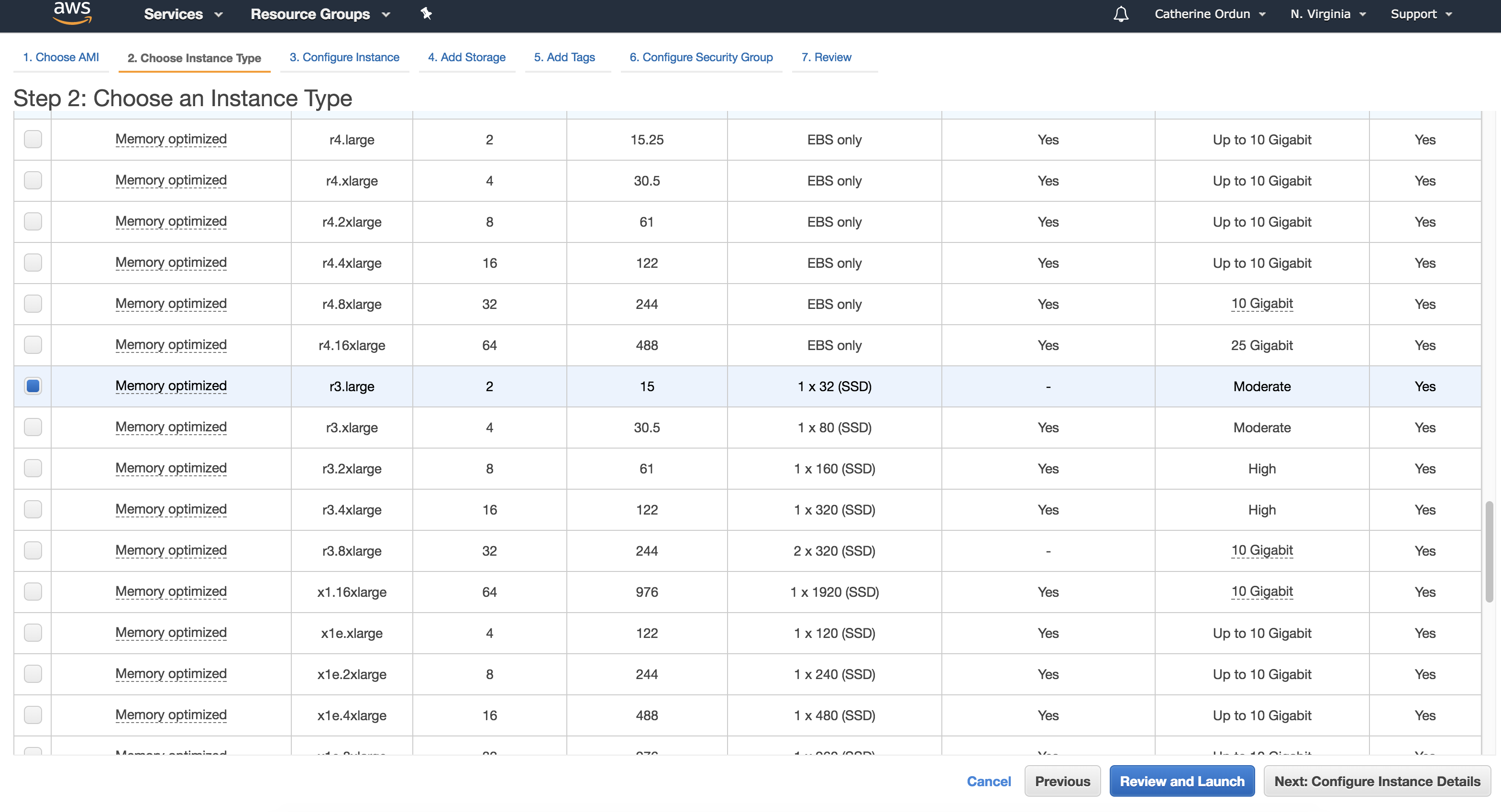Expand the Services dropdown menu
This screenshot has height=812, width=1501.
pyautogui.click(x=183, y=14)
